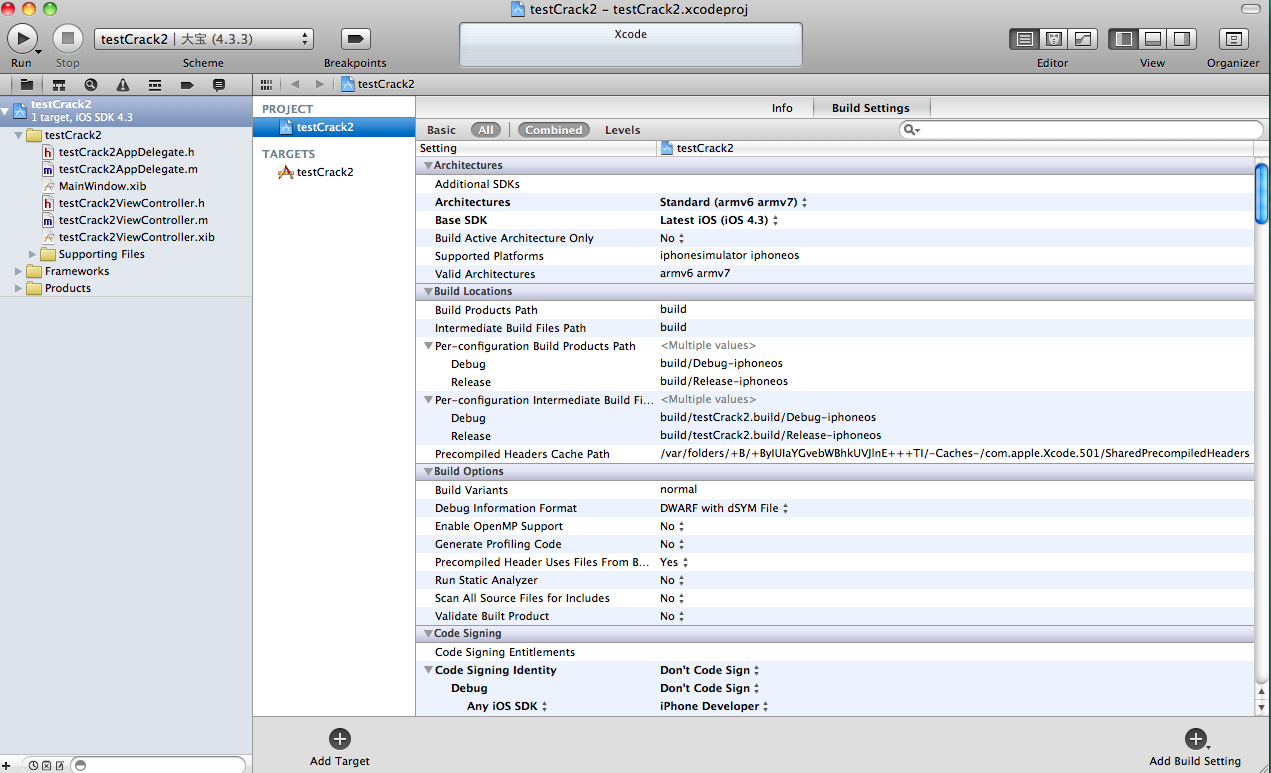Open the related files grid menu
This screenshot has width=1271, height=773.
click(266, 85)
